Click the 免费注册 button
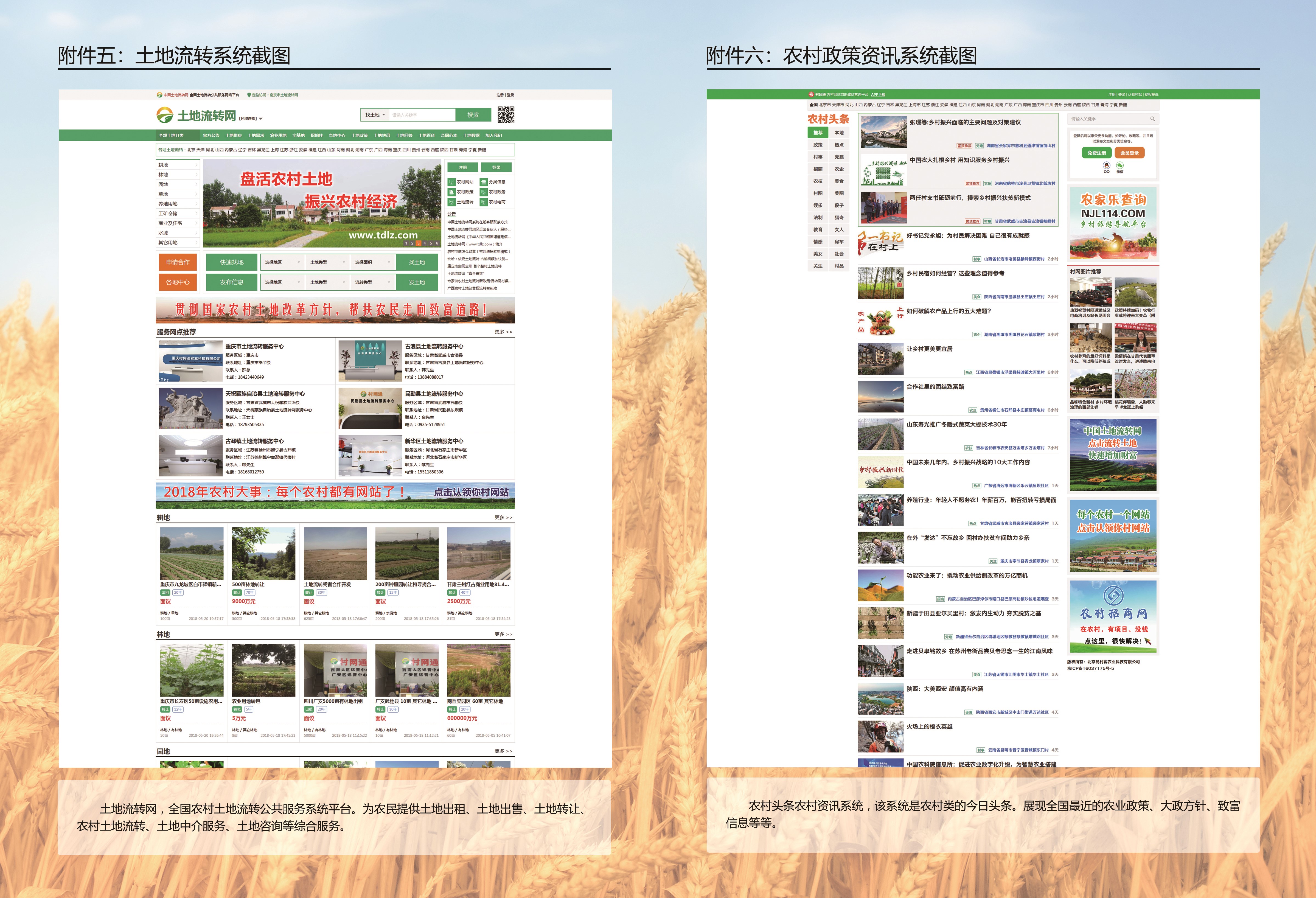The width and height of the screenshot is (1316, 898). (x=1097, y=153)
